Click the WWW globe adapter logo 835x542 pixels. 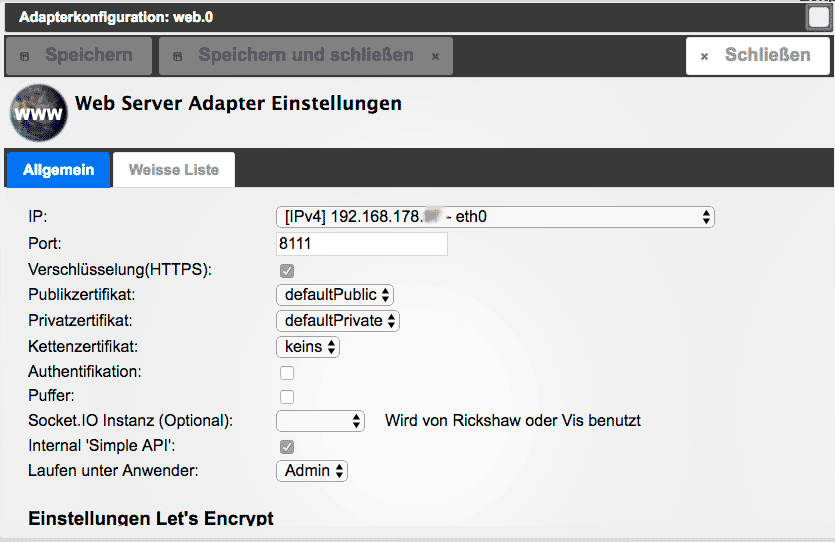(x=39, y=114)
